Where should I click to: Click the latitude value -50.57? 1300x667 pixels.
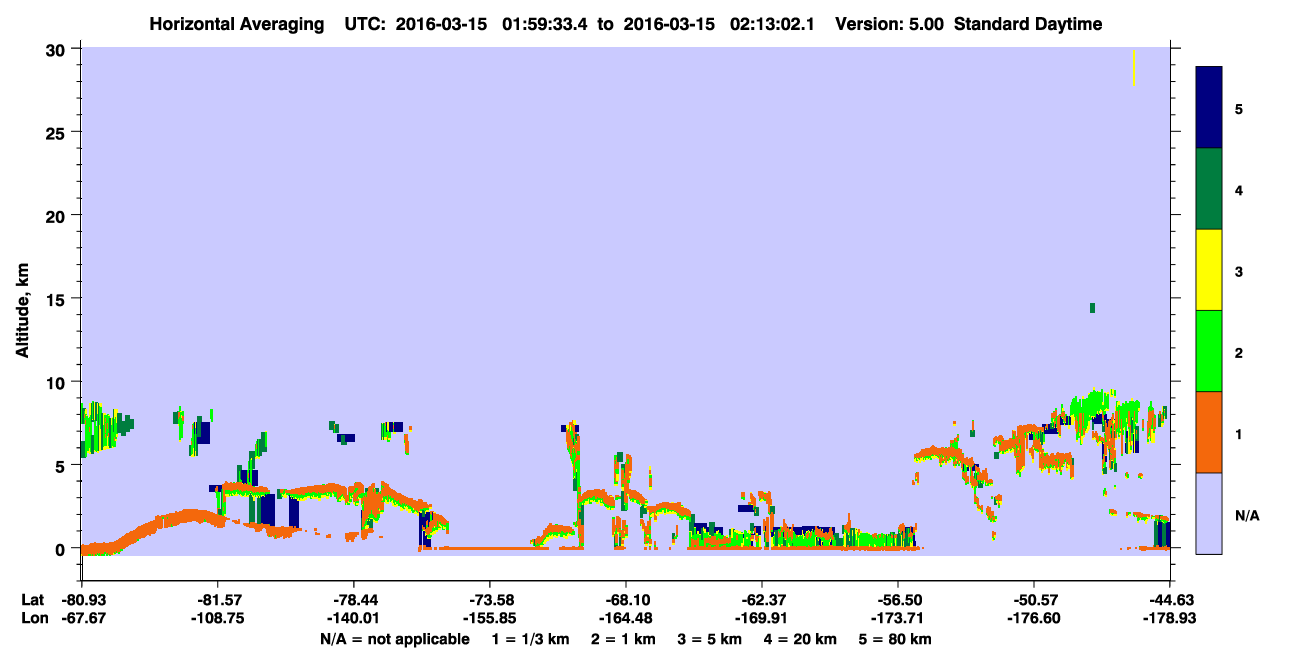tap(1034, 599)
